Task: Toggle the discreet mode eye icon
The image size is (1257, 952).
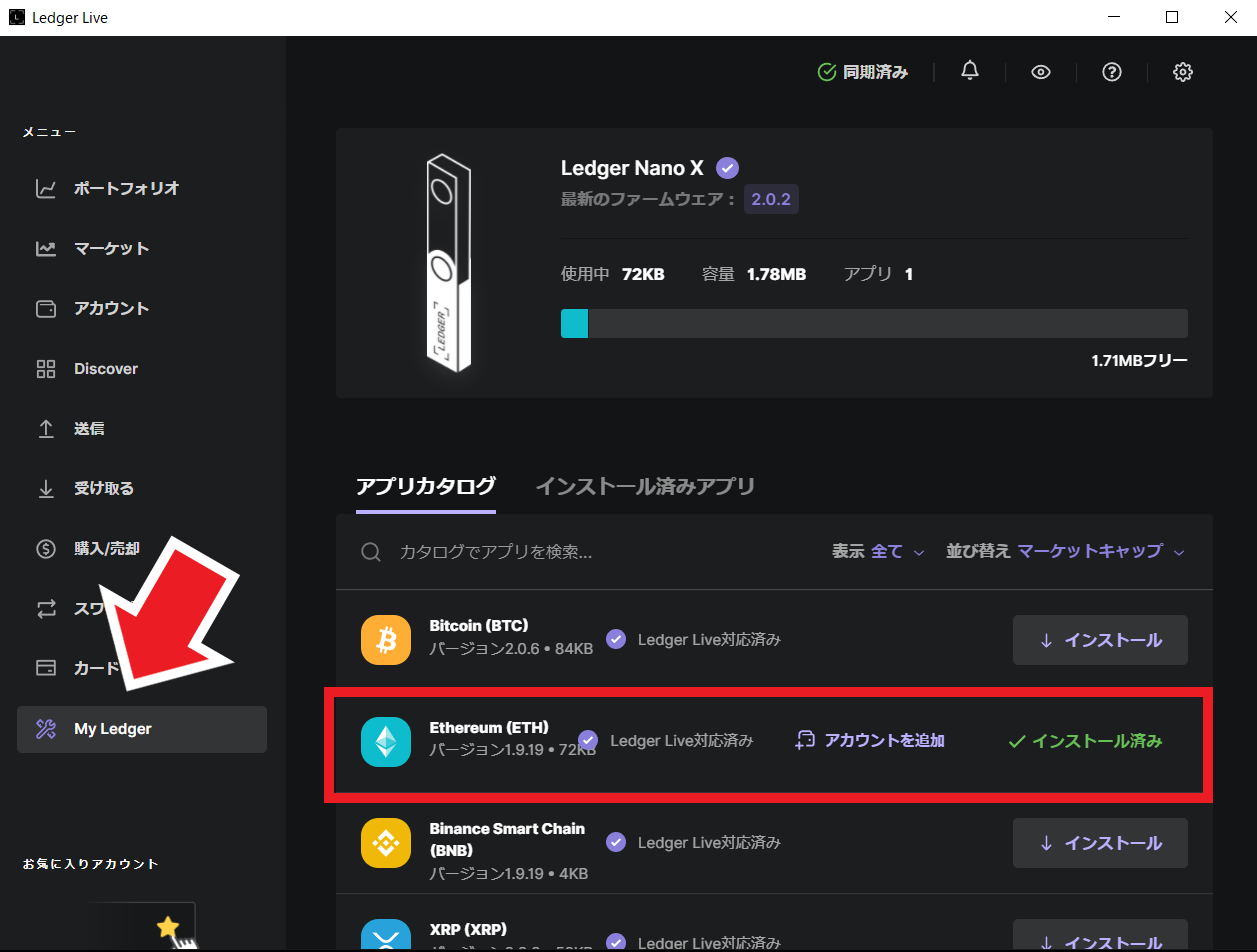Action: [x=1041, y=72]
